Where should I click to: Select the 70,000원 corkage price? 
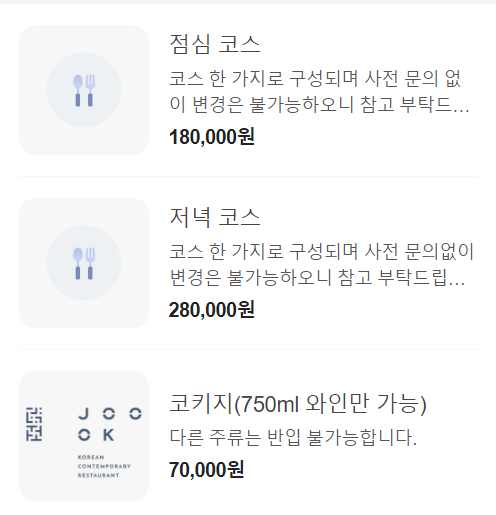click(207, 470)
